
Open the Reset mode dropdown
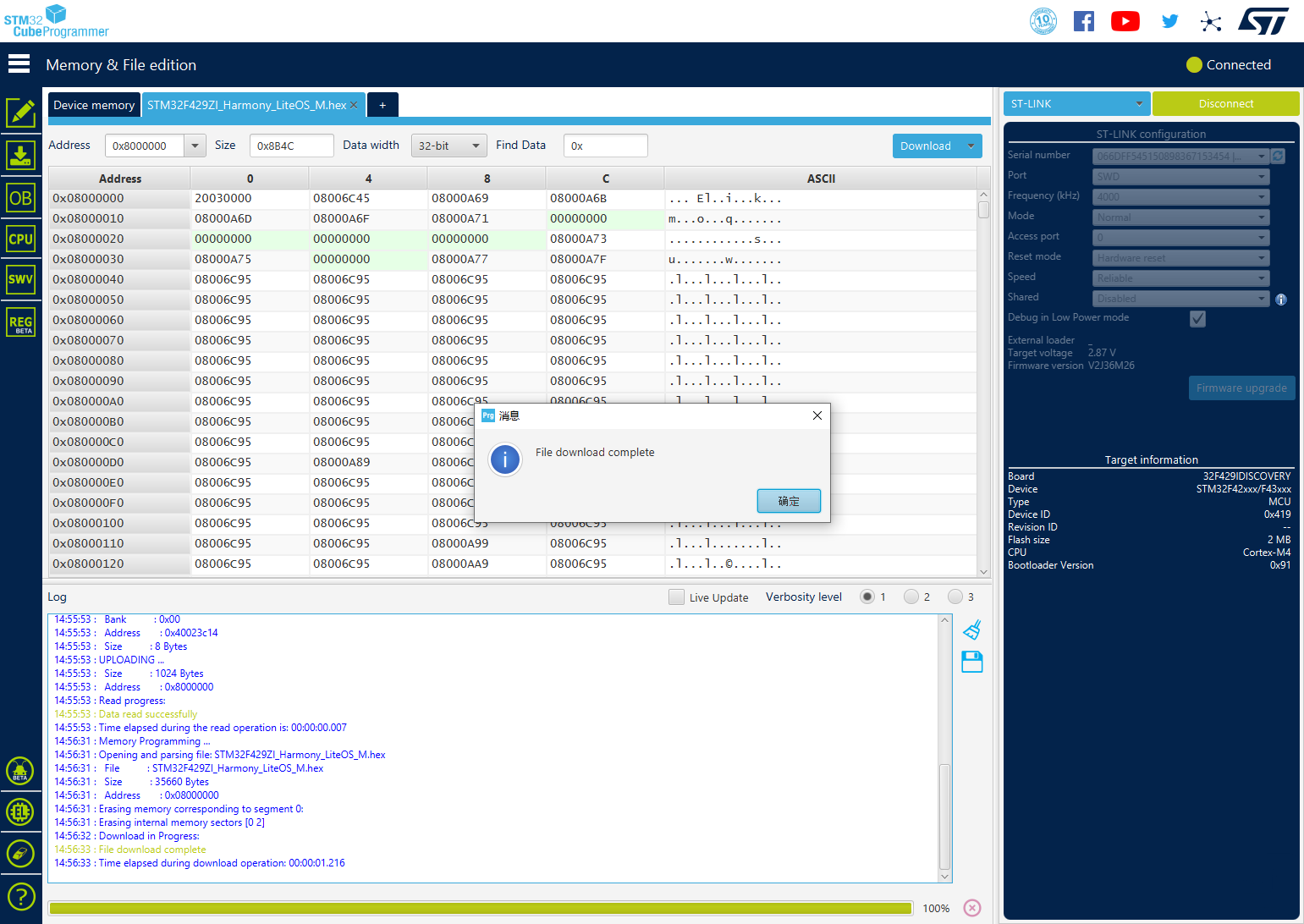(1180, 258)
